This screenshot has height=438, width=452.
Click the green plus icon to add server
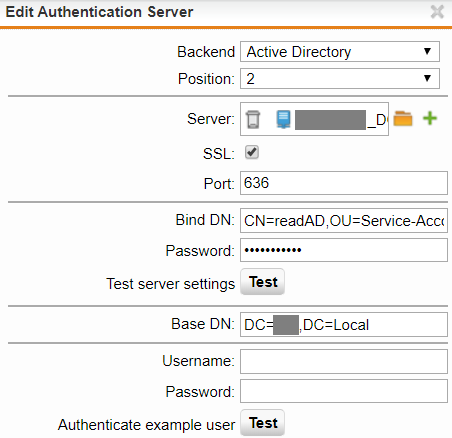pos(430,118)
